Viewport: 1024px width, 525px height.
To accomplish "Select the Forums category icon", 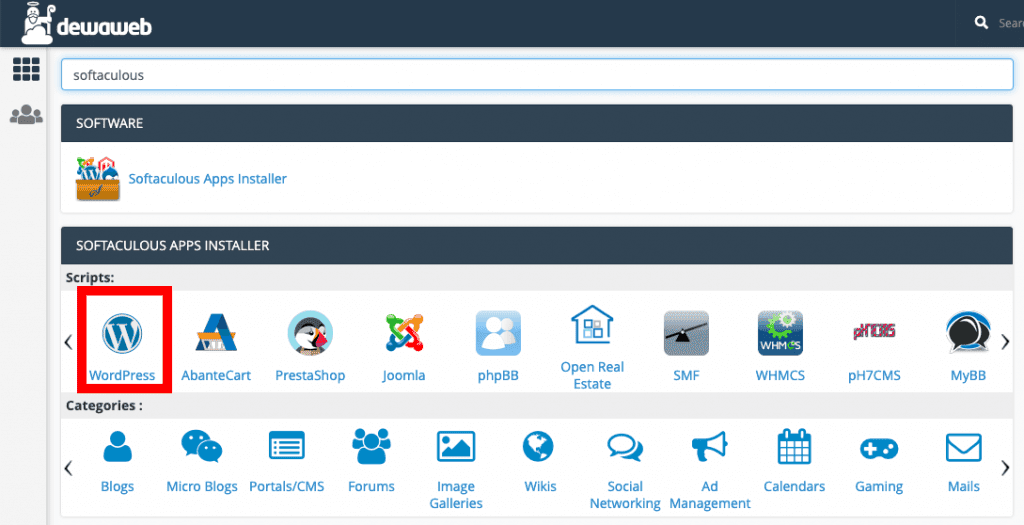I will [x=371, y=446].
